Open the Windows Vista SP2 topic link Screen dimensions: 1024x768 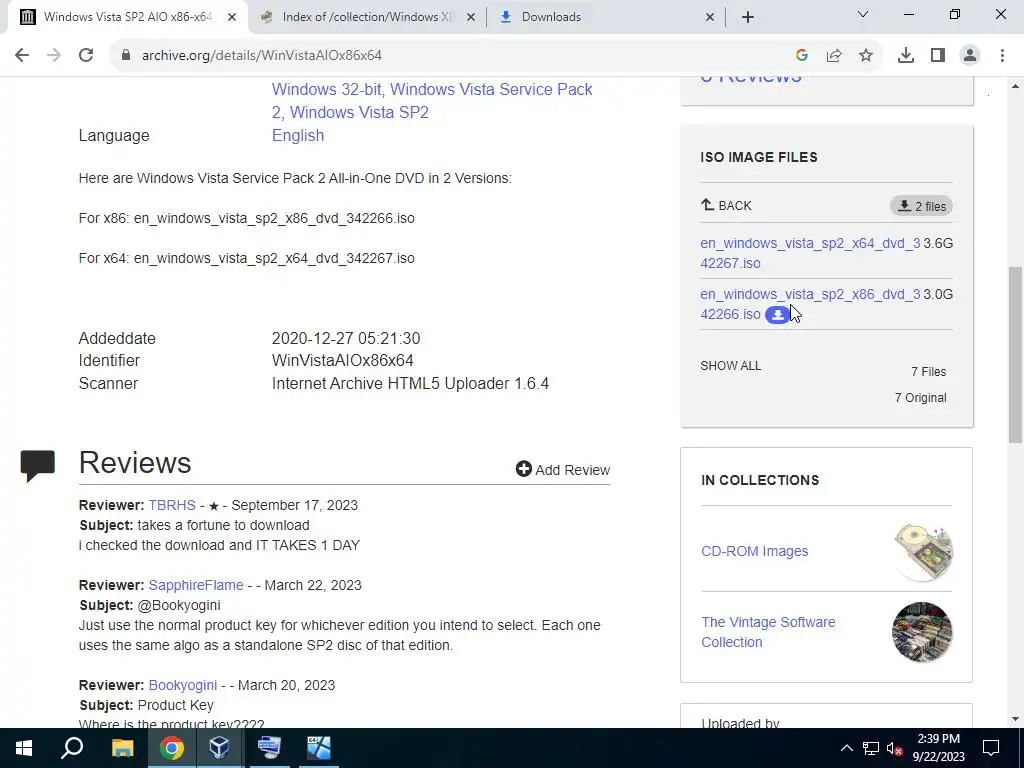point(359,112)
